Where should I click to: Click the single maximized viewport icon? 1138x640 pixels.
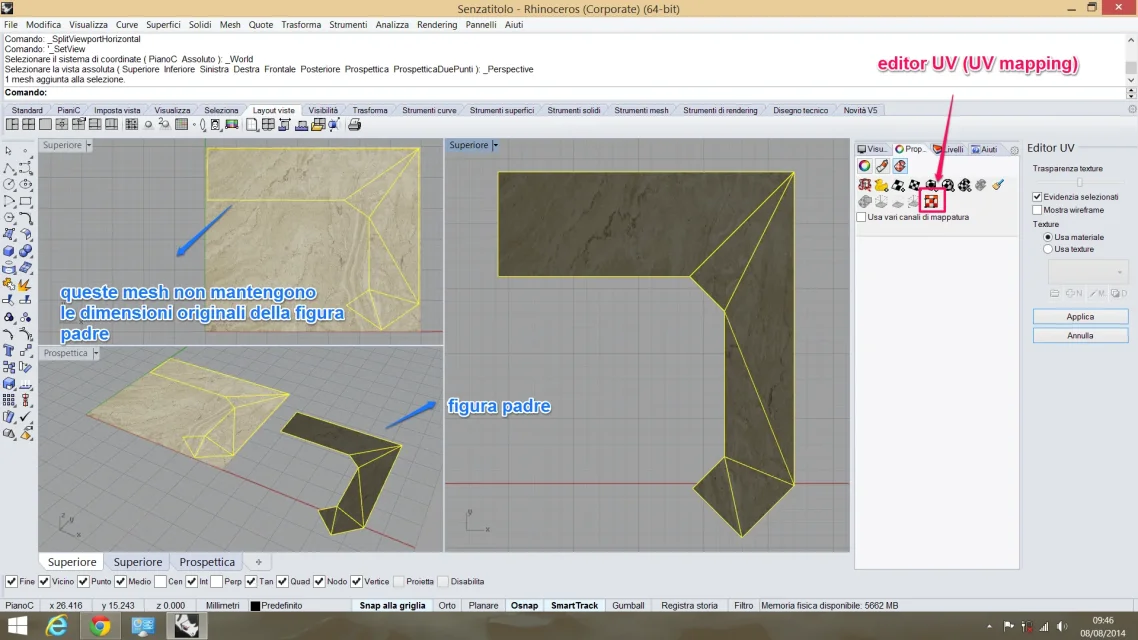click(45, 125)
